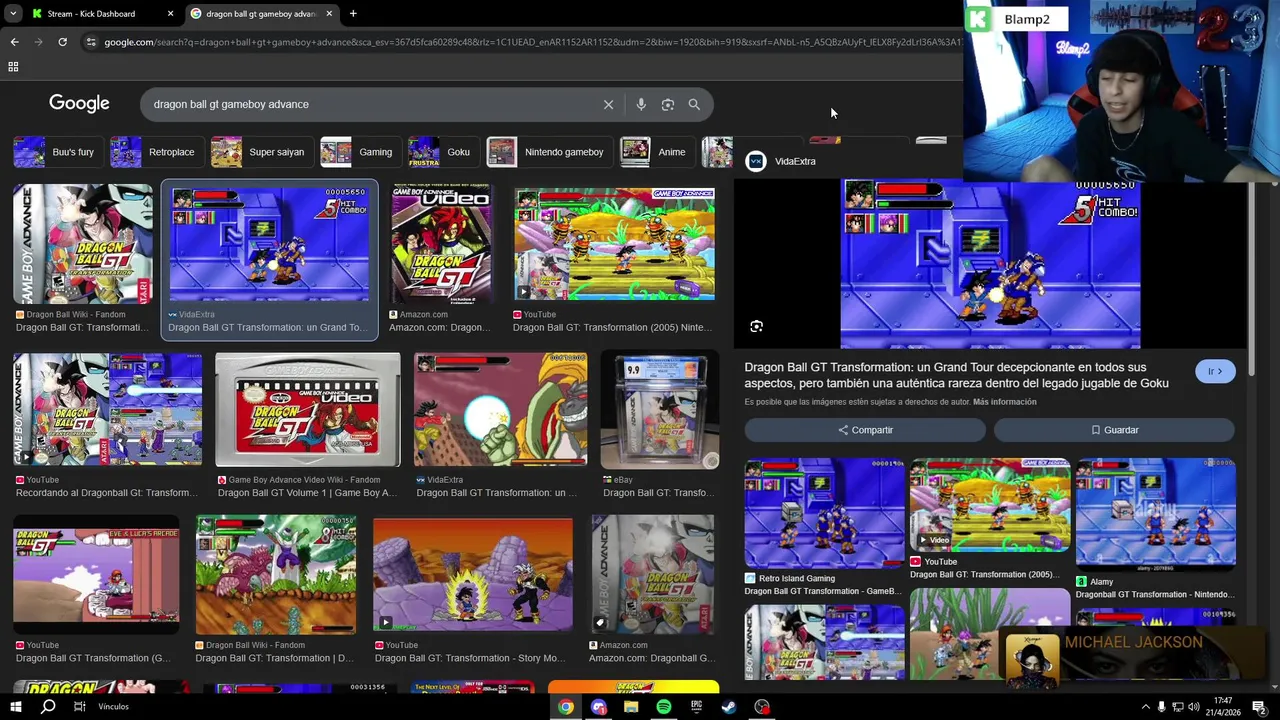The width and height of the screenshot is (1280, 720).
Task: Reload the page with the refresh icon
Action: click(62, 42)
